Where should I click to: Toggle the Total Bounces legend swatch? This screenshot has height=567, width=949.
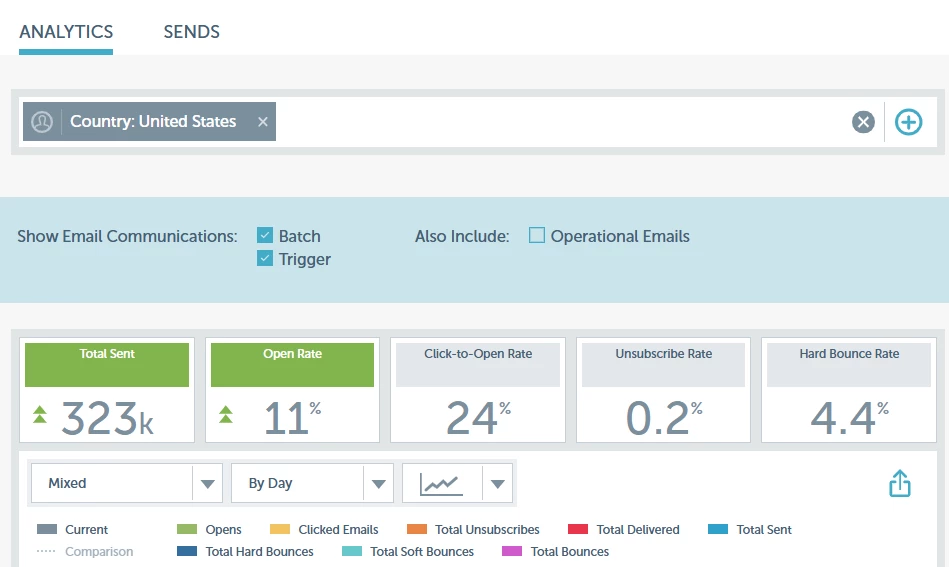512,551
